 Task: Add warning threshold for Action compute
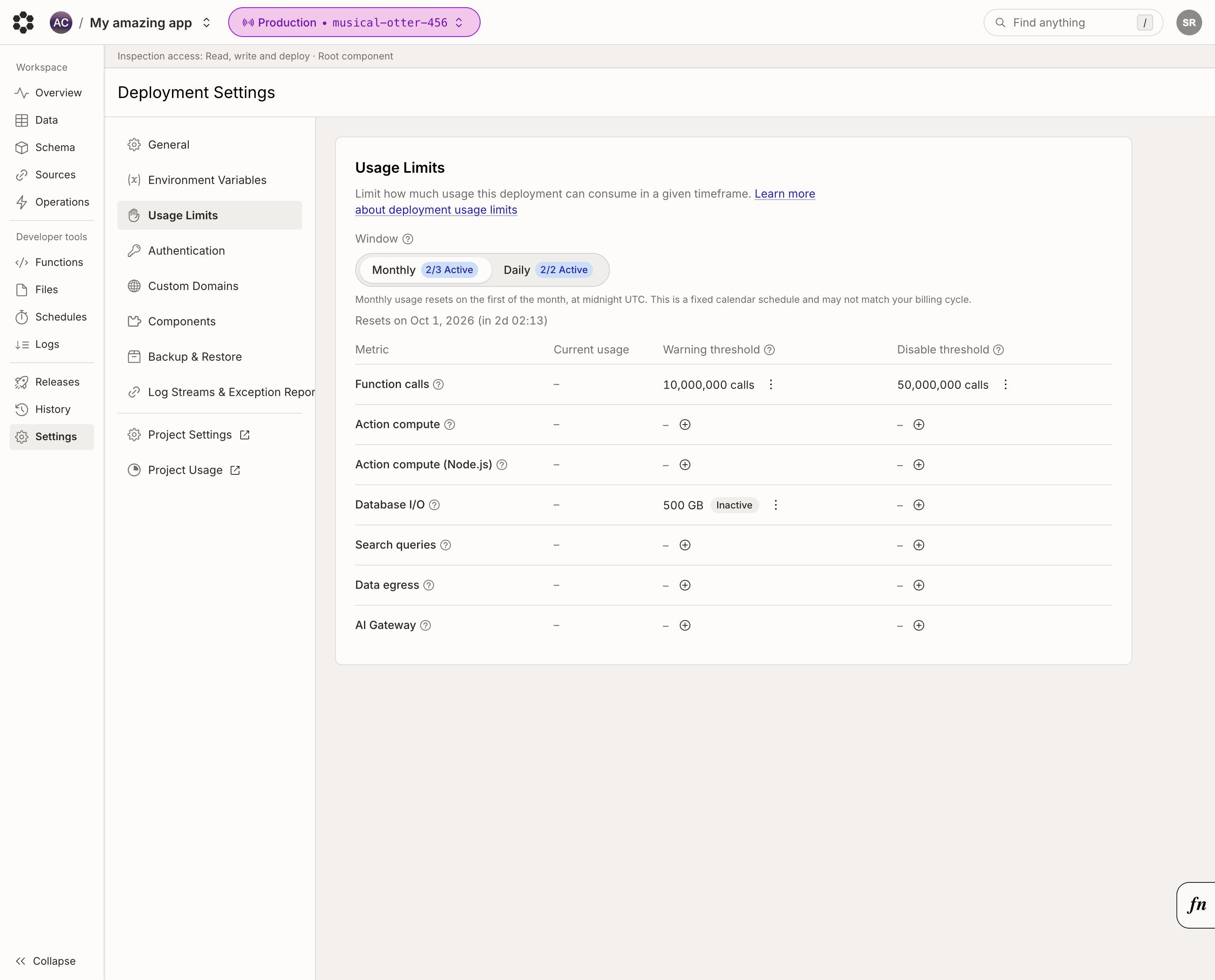coord(685,425)
